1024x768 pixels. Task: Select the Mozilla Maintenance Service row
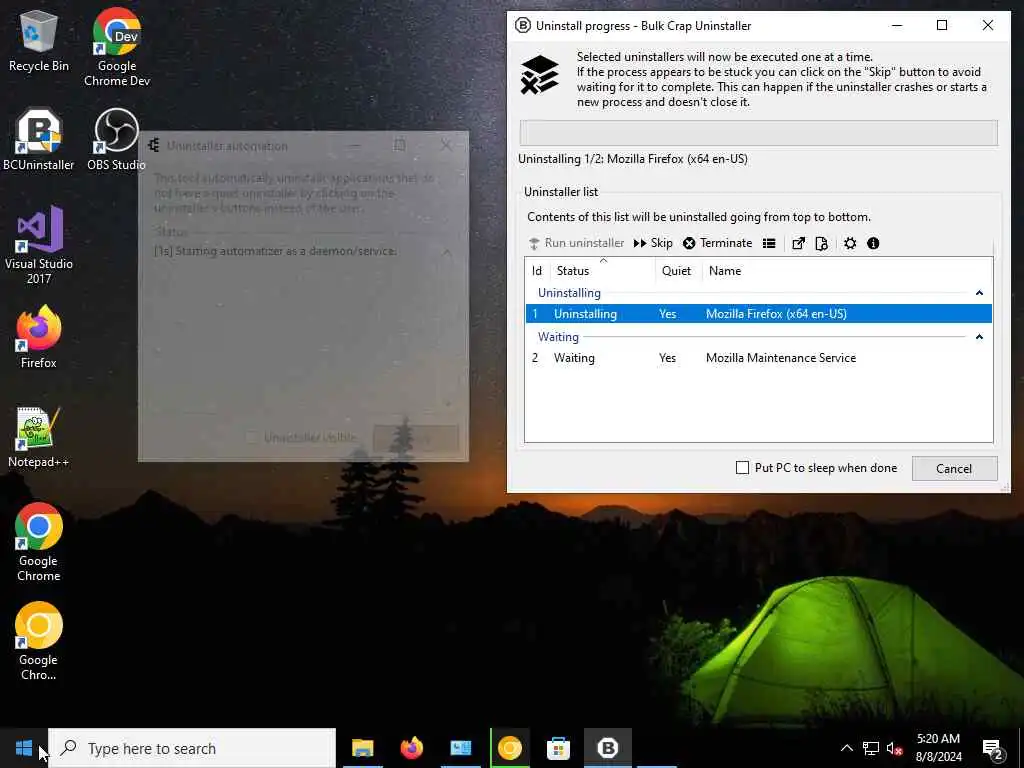(x=758, y=358)
